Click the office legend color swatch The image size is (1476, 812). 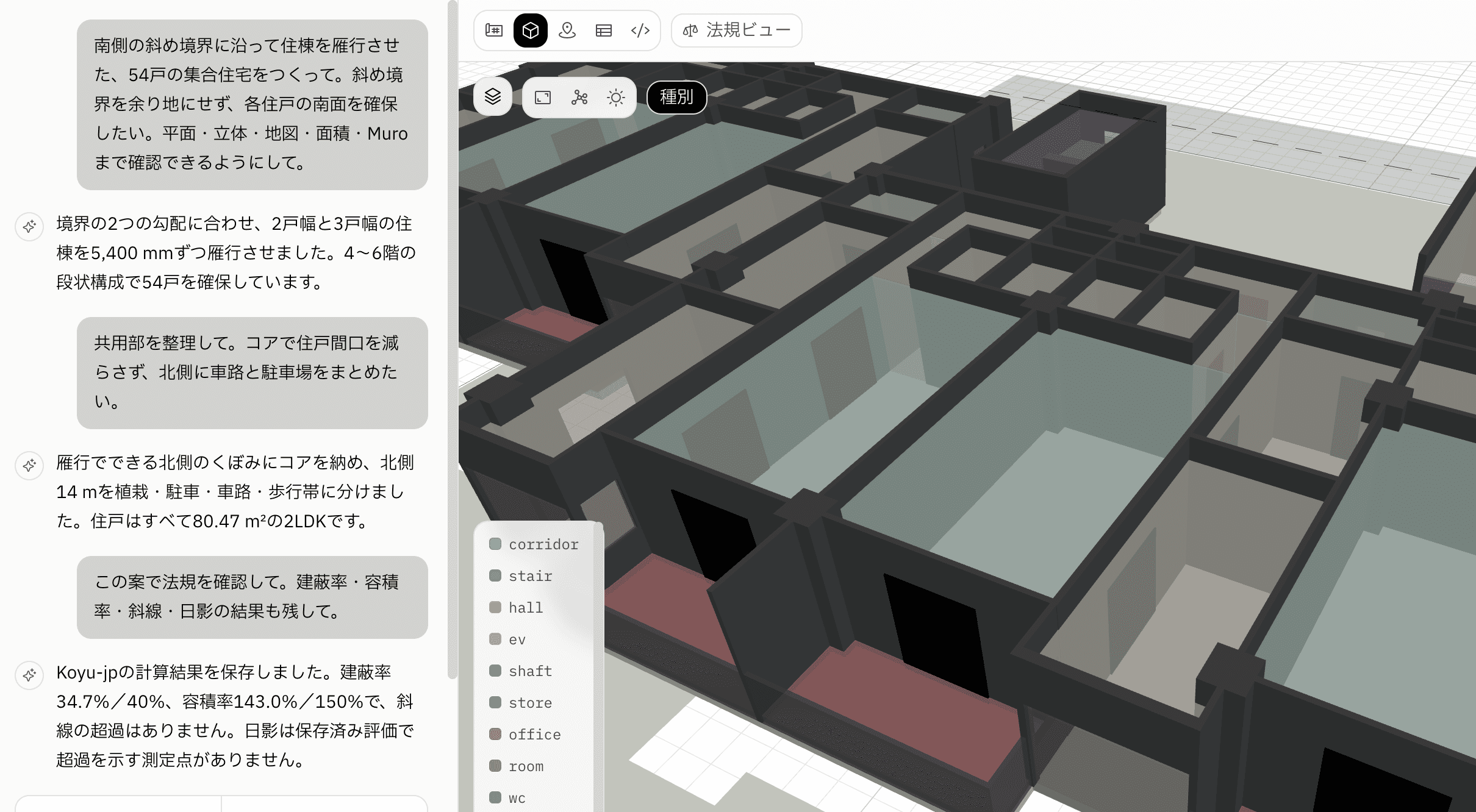pyautogui.click(x=495, y=734)
